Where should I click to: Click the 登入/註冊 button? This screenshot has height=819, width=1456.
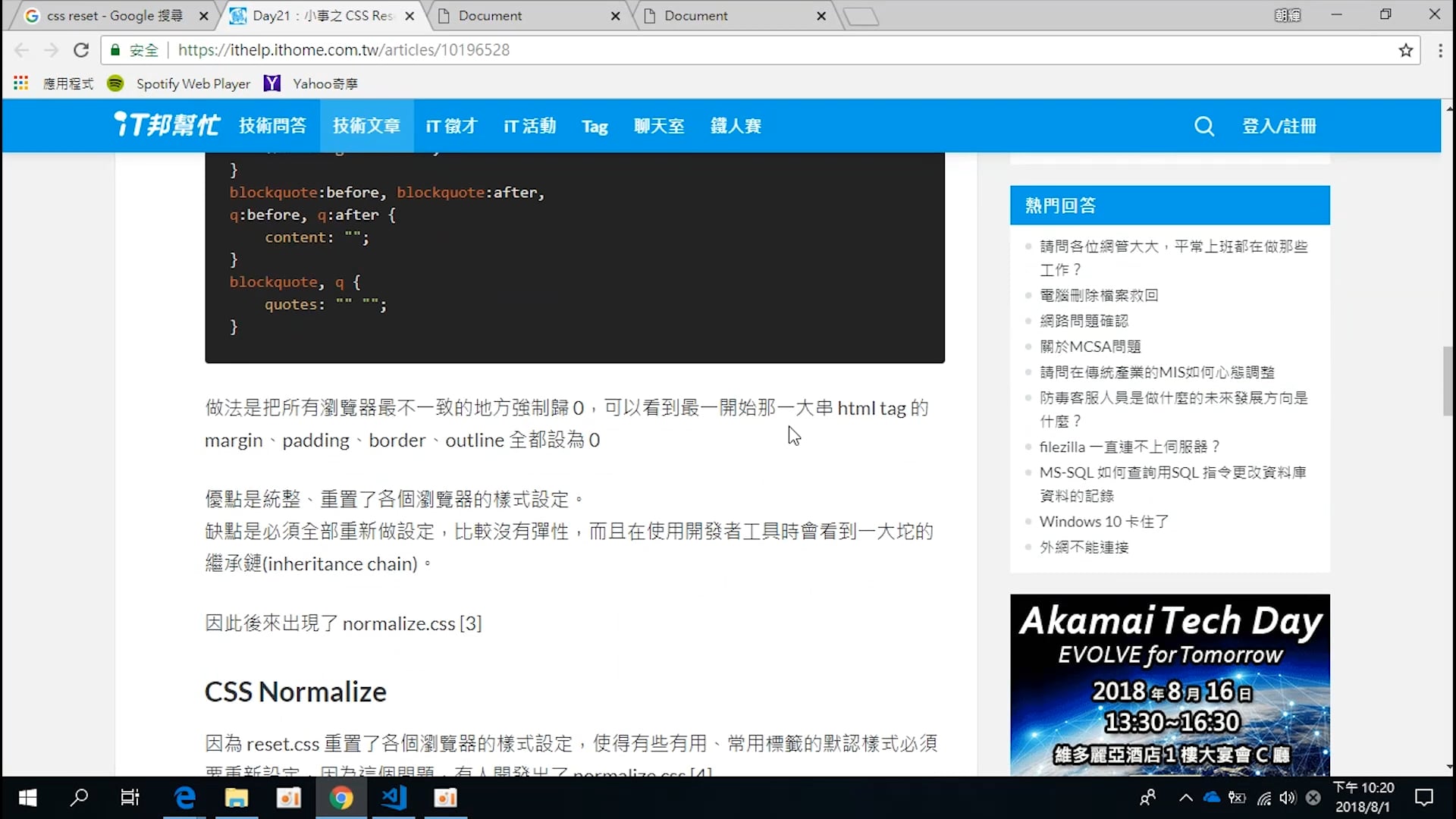[1279, 126]
